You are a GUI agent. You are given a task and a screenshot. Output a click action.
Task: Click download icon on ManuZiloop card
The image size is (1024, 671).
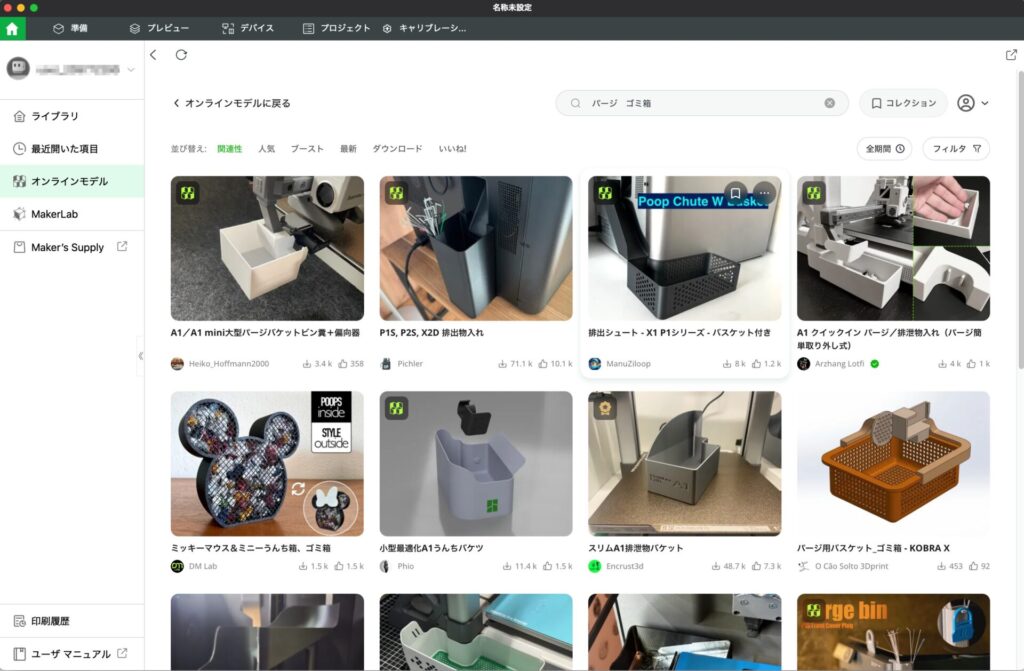click(x=726, y=364)
